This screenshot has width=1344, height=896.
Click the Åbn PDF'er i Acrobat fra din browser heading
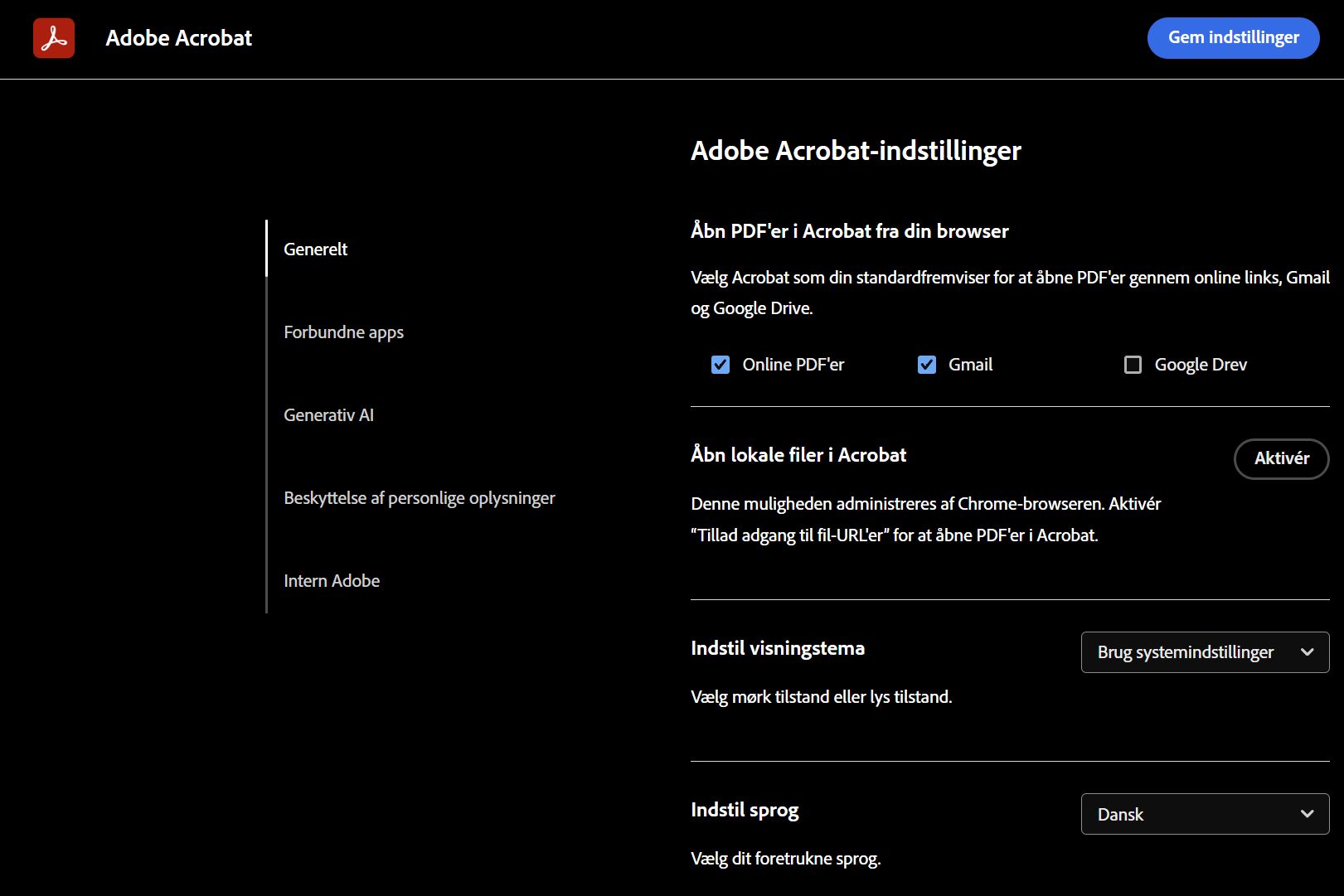click(x=850, y=230)
